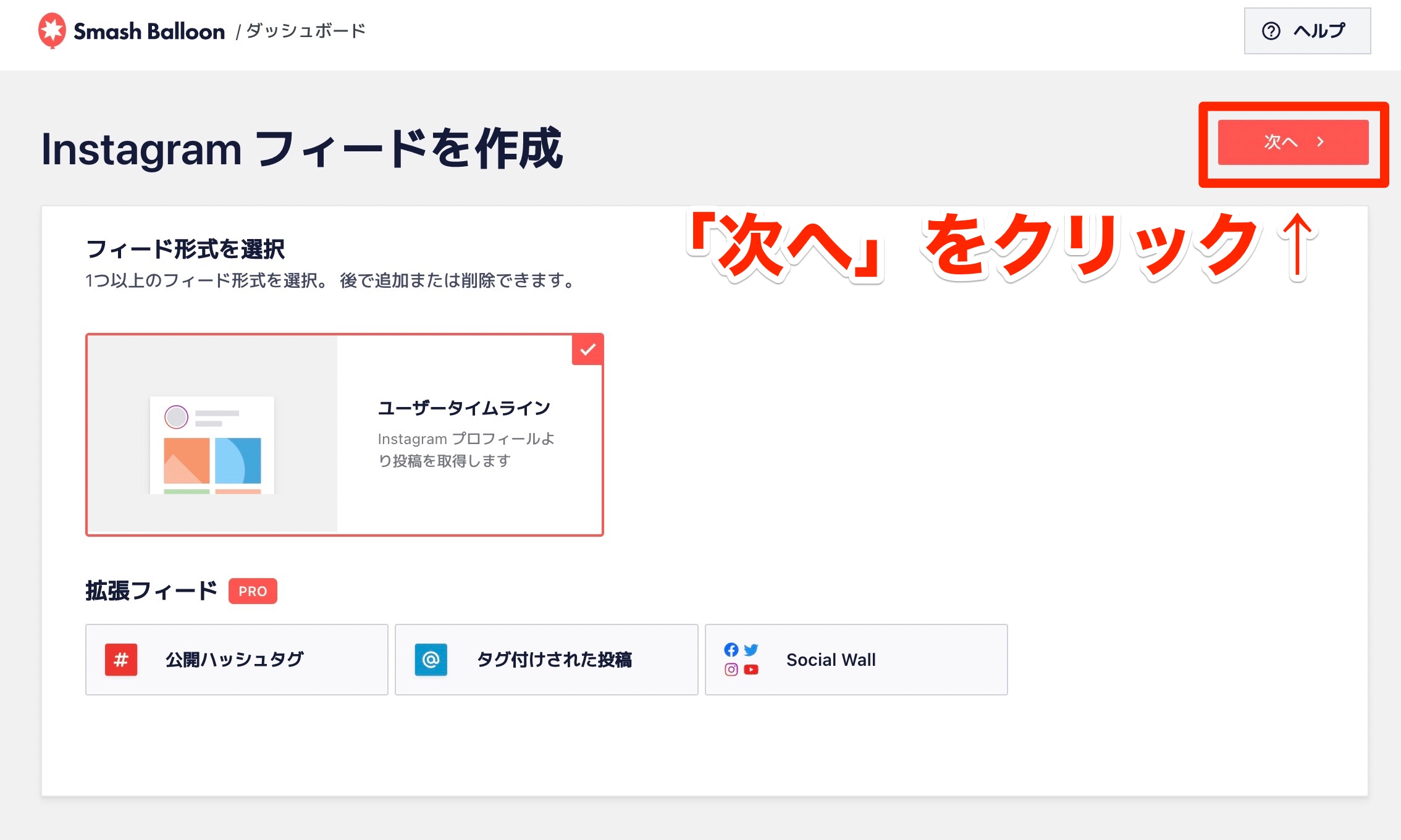Click the question mark help icon
The image size is (1401, 840).
(x=1271, y=31)
